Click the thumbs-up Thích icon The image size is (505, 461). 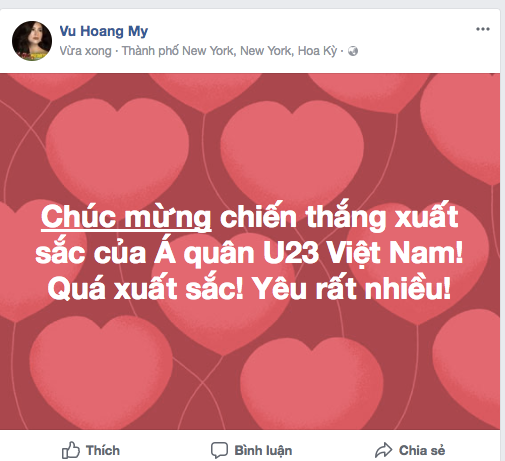coord(71,450)
